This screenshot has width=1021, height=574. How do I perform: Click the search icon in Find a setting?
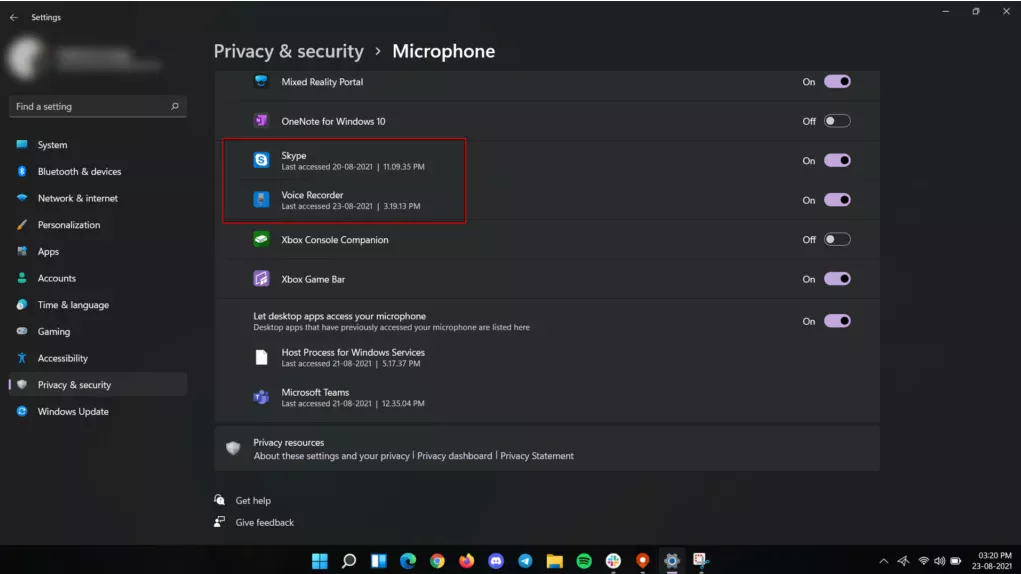[175, 106]
